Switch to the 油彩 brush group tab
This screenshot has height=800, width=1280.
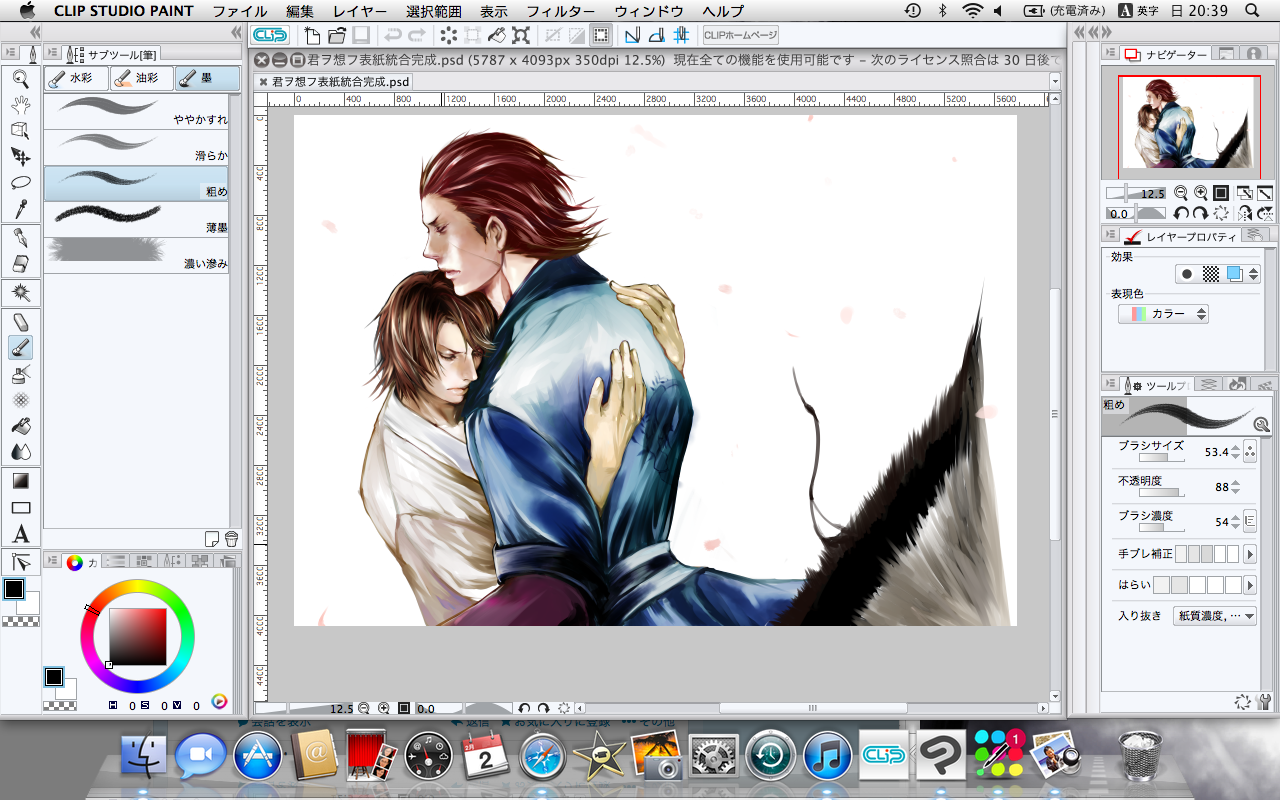[x=141, y=78]
